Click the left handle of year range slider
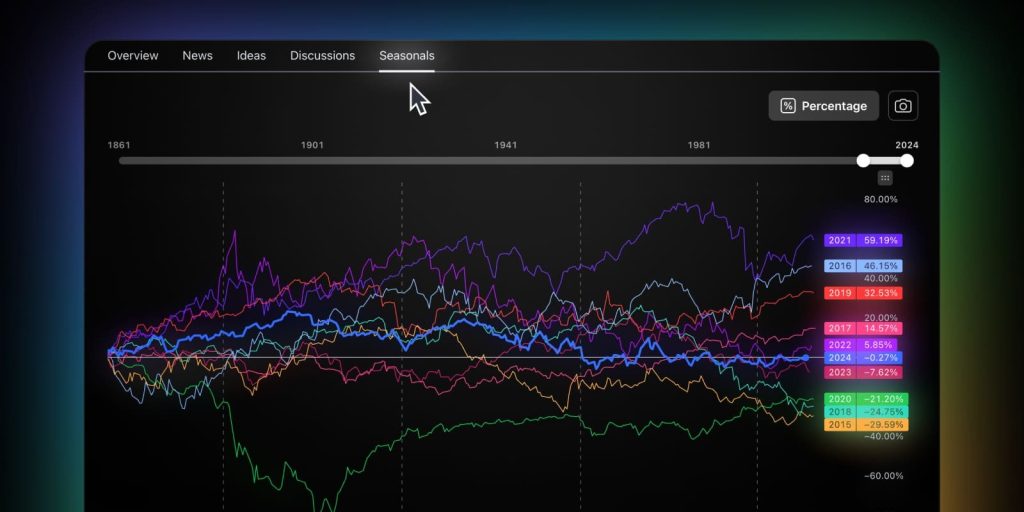Viewport: 1024px width, 512px height. coord(863,161)
